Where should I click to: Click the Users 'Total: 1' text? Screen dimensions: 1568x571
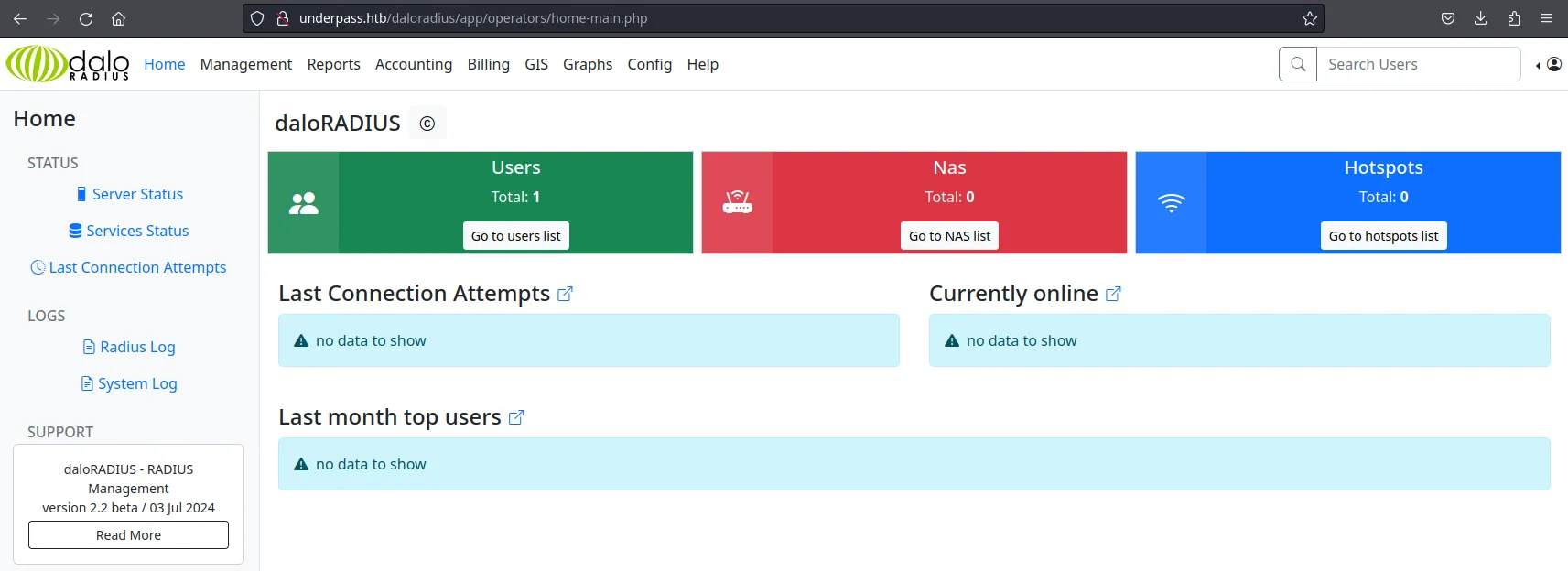pyautogui.click(x=516, y=197)
